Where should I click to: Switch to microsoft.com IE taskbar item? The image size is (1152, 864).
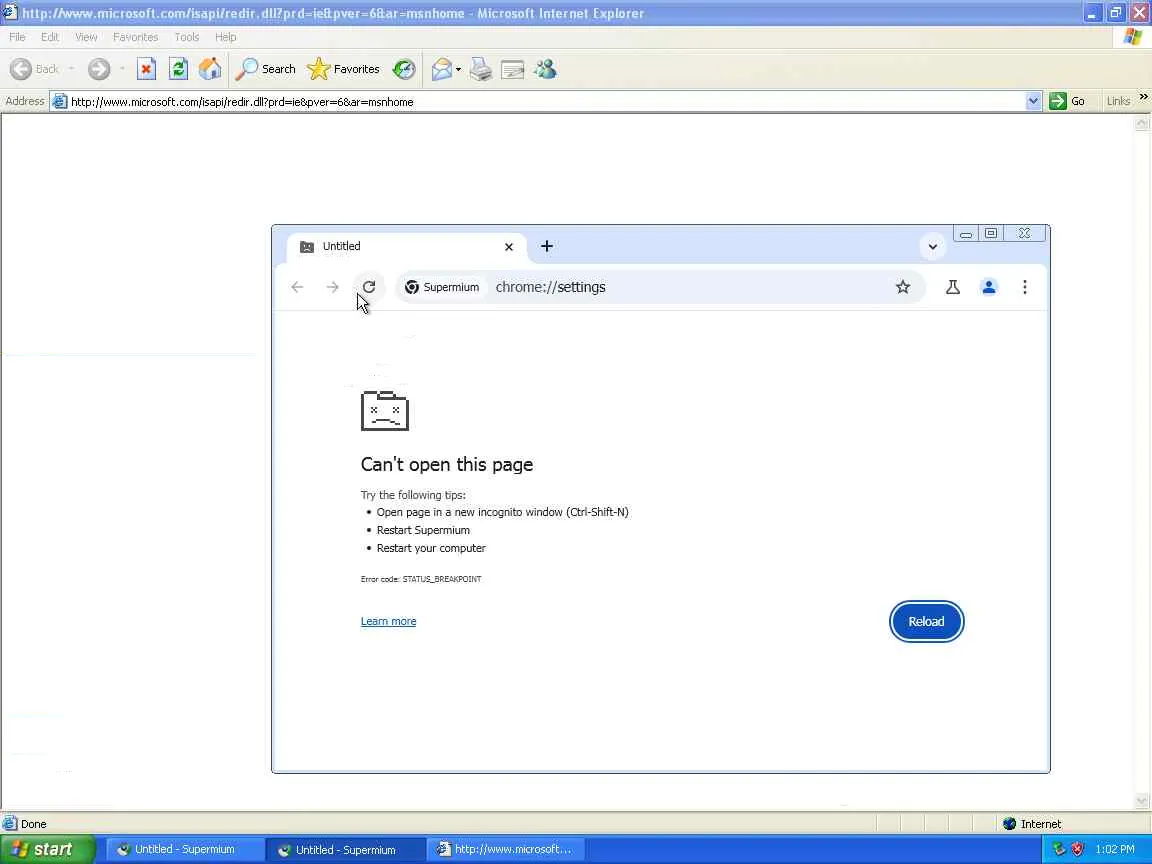(505, 849)
